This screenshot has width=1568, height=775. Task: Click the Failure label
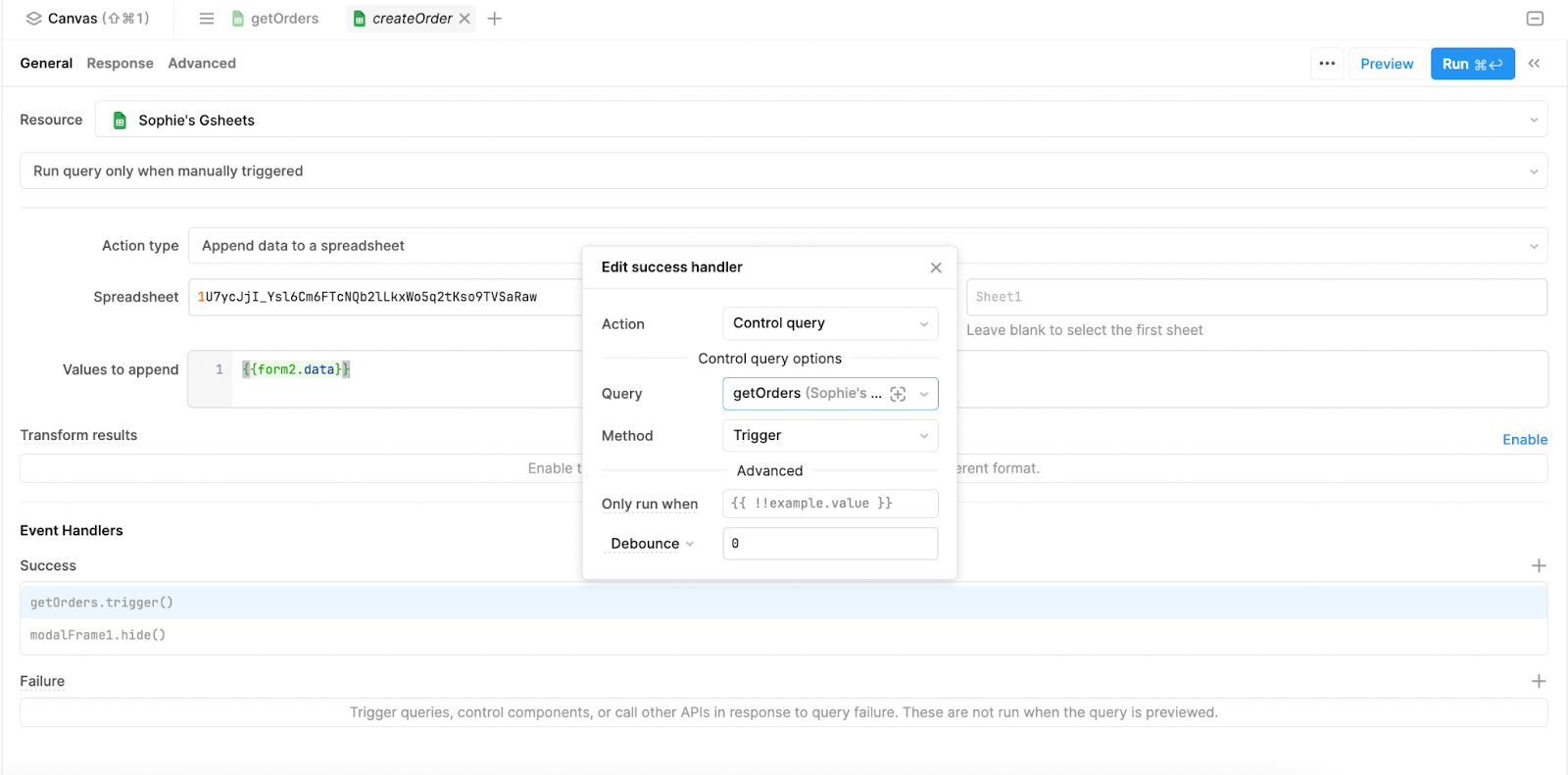tap(42, 681)
